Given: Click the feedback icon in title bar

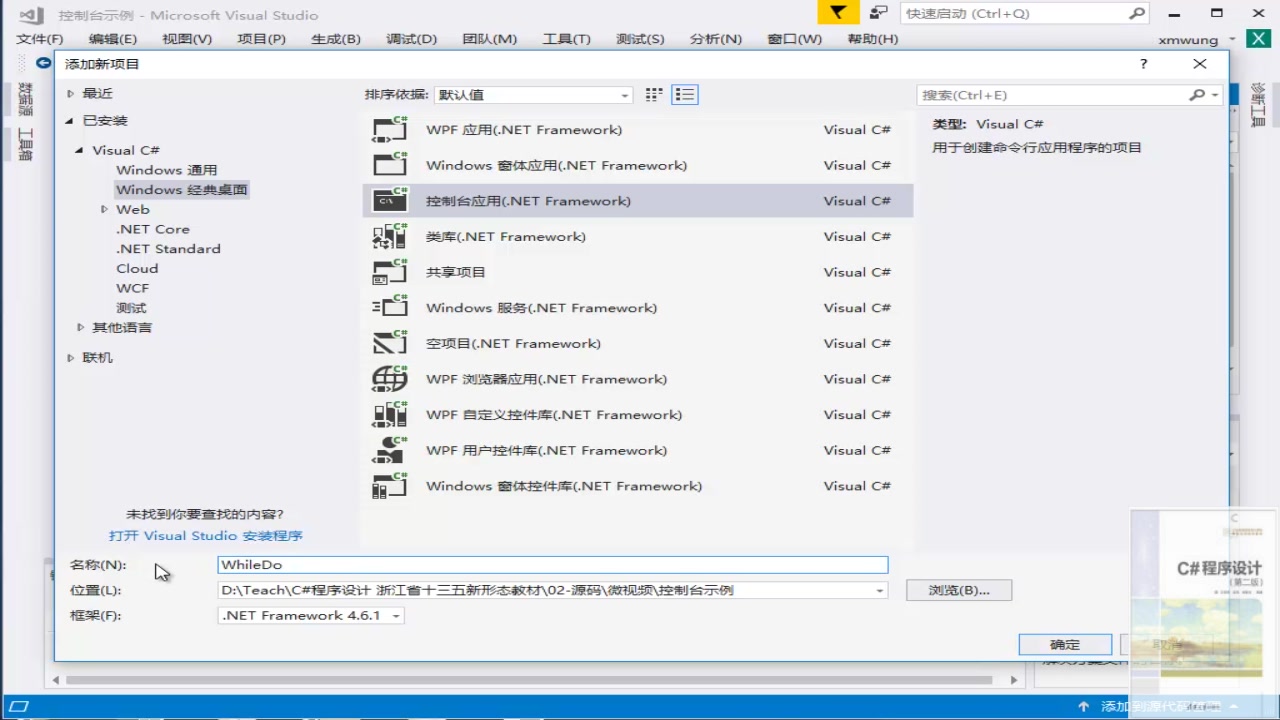Looking at the screenshot, I should [878, 13].
